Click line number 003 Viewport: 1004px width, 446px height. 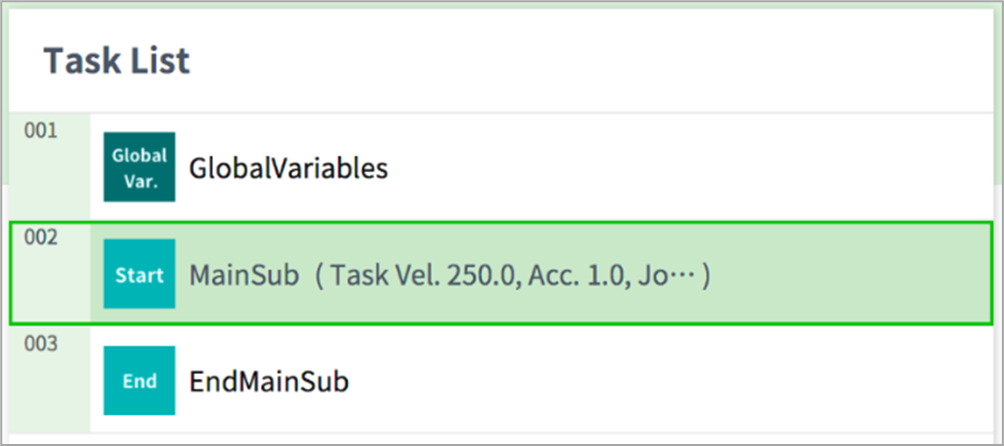point(41,344)
